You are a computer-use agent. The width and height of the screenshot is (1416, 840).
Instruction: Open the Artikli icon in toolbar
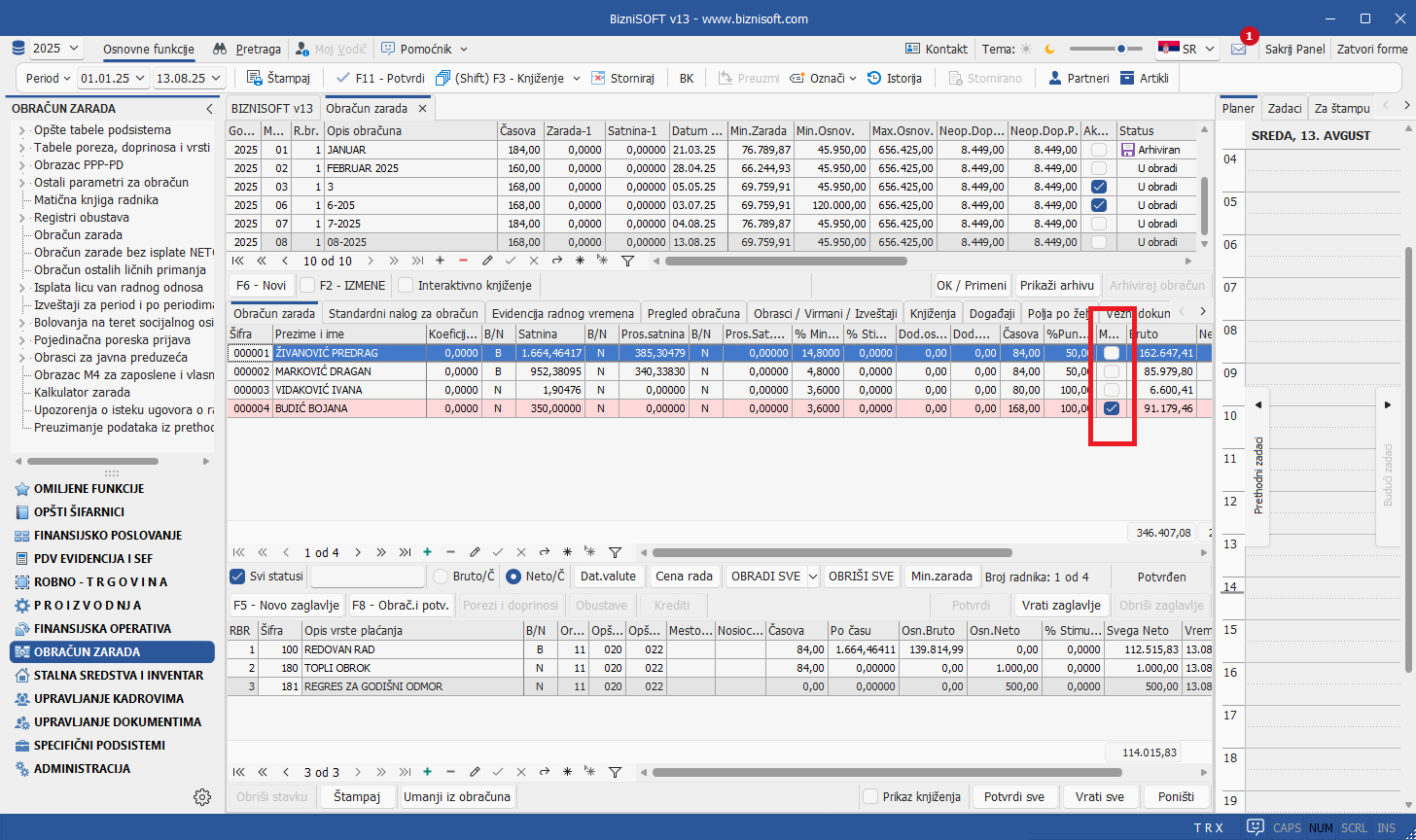1127,78
